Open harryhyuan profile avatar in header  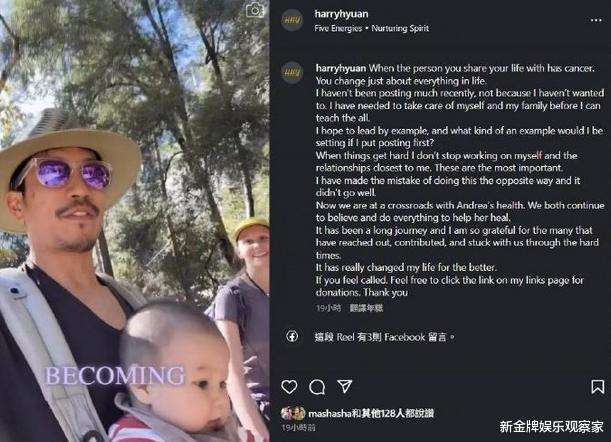click(x=292, y=19)
